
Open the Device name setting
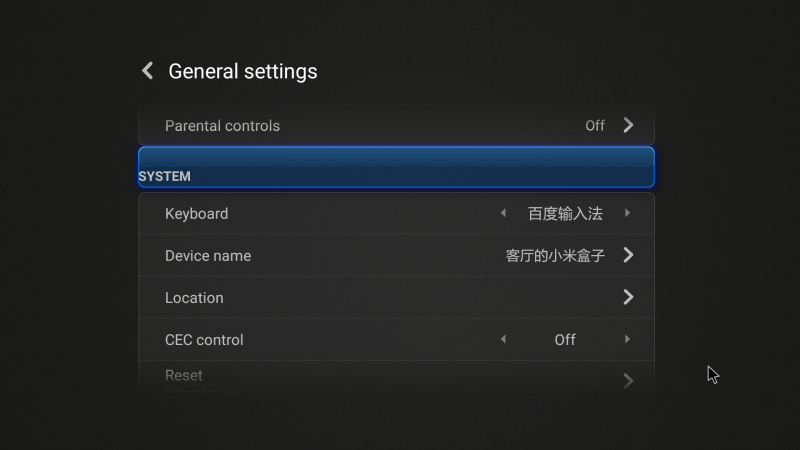[x=208, y=256]
